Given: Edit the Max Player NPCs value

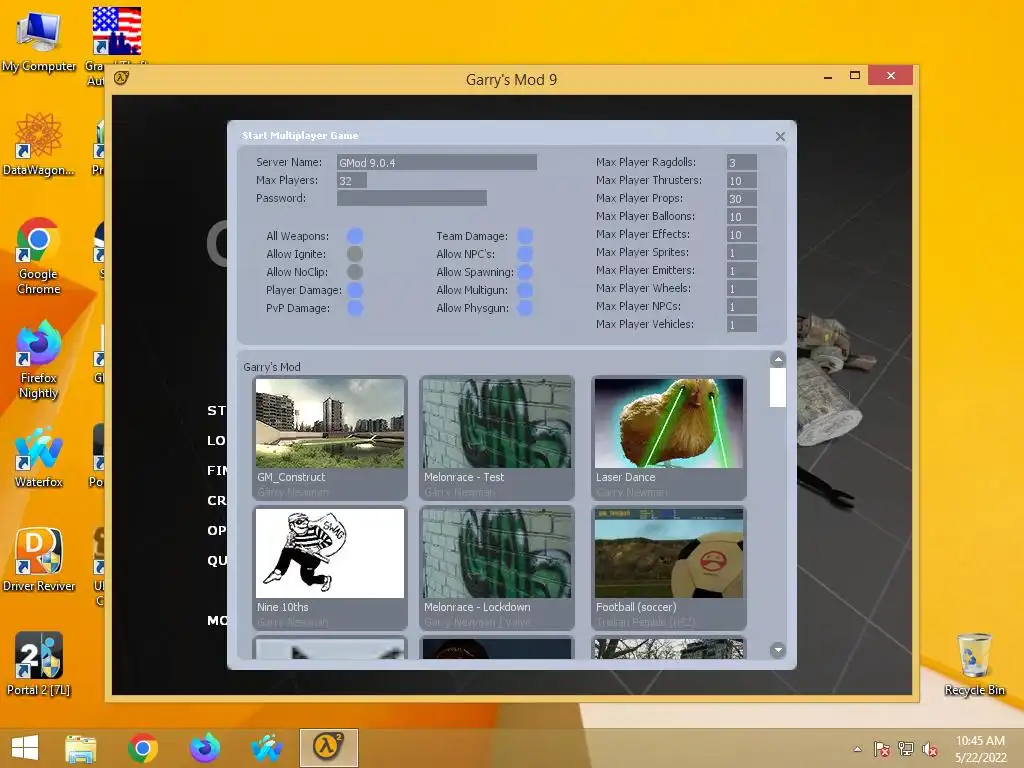Looking at the screenshot, I should pos(742,306).
